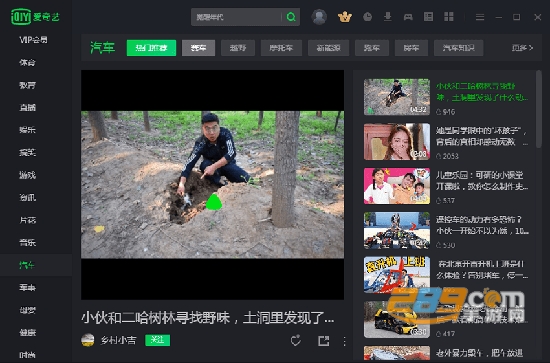Image resolution: width=550 pixels, height=363 pixels.
Task: Open the game controller icon
Action: tap(408, 17)
